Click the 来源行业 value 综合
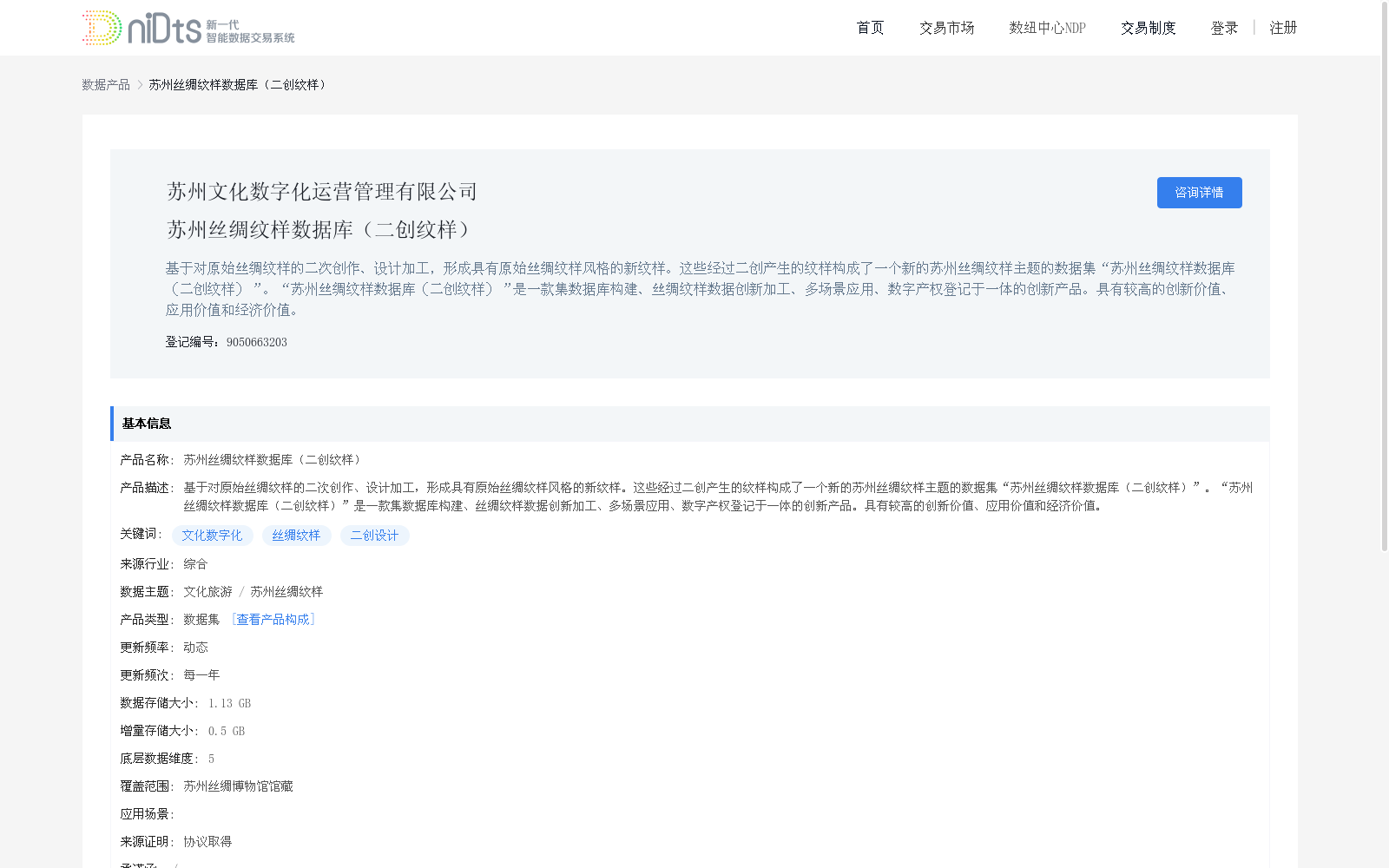The image size is (1389, 868). tap(195, 563)
